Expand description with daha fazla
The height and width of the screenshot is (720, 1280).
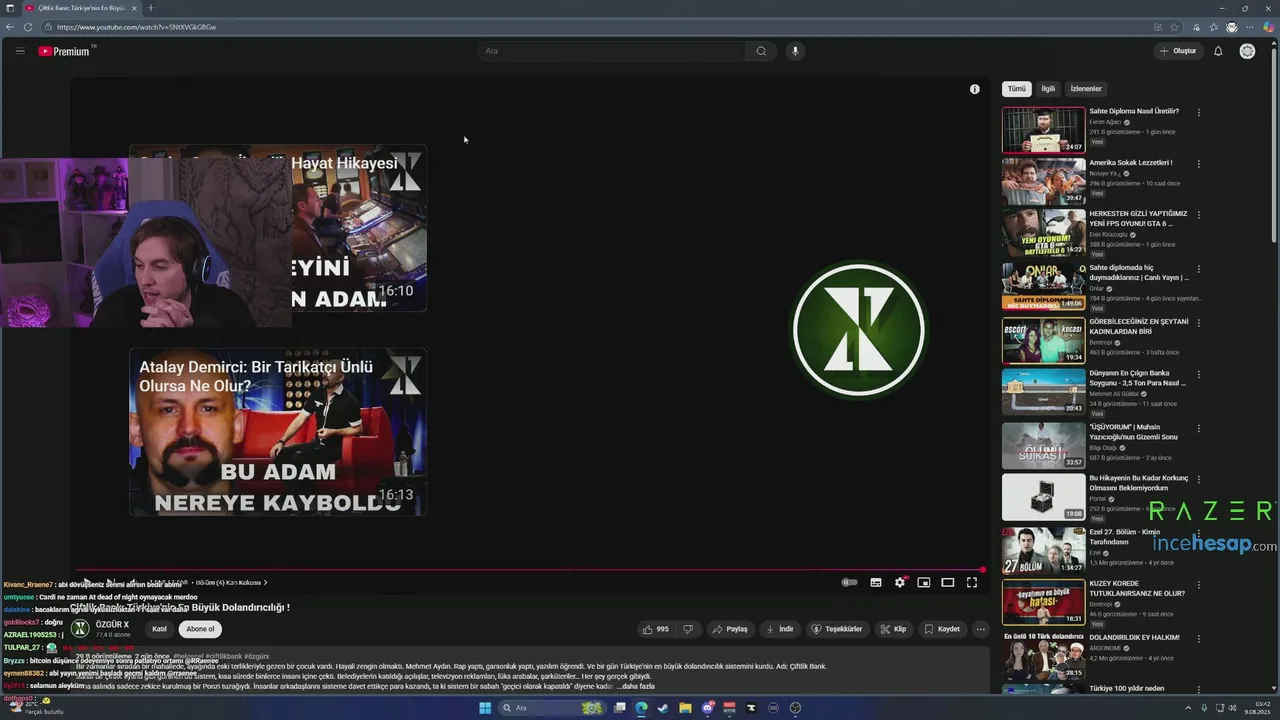click(637, 686)
